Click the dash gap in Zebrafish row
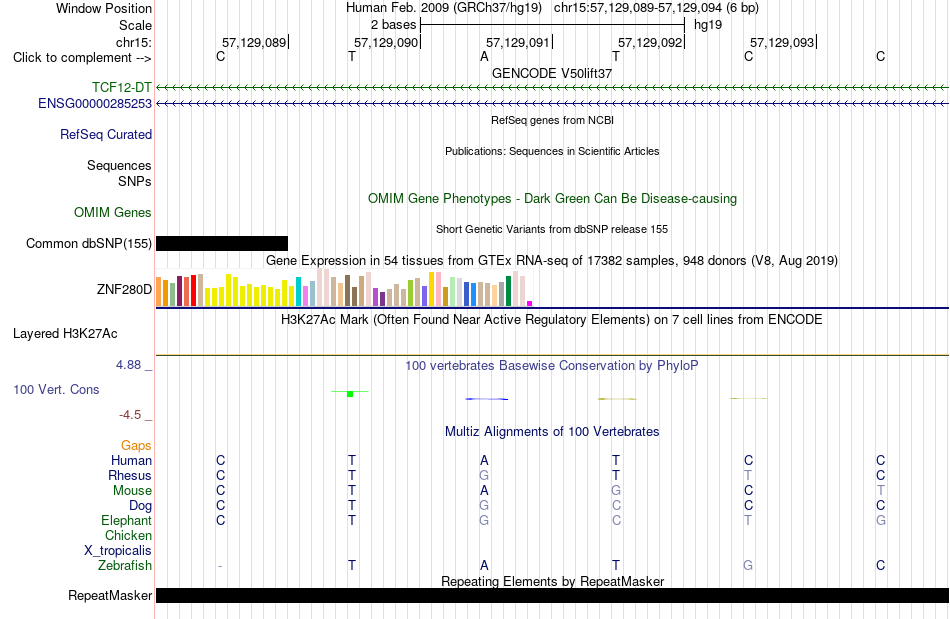 220,566
